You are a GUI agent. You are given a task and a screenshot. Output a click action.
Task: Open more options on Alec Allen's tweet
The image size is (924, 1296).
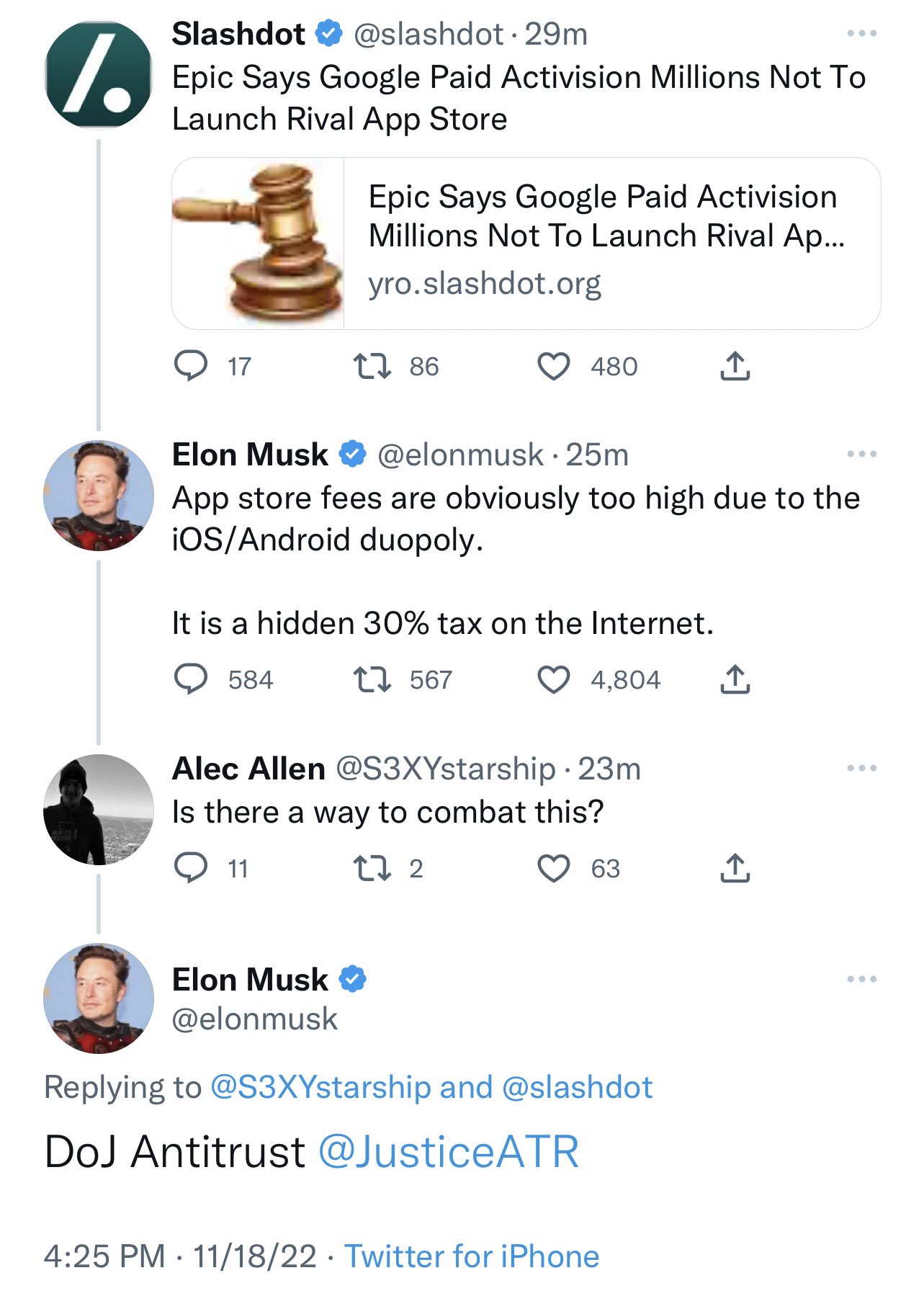click(861, 769)
